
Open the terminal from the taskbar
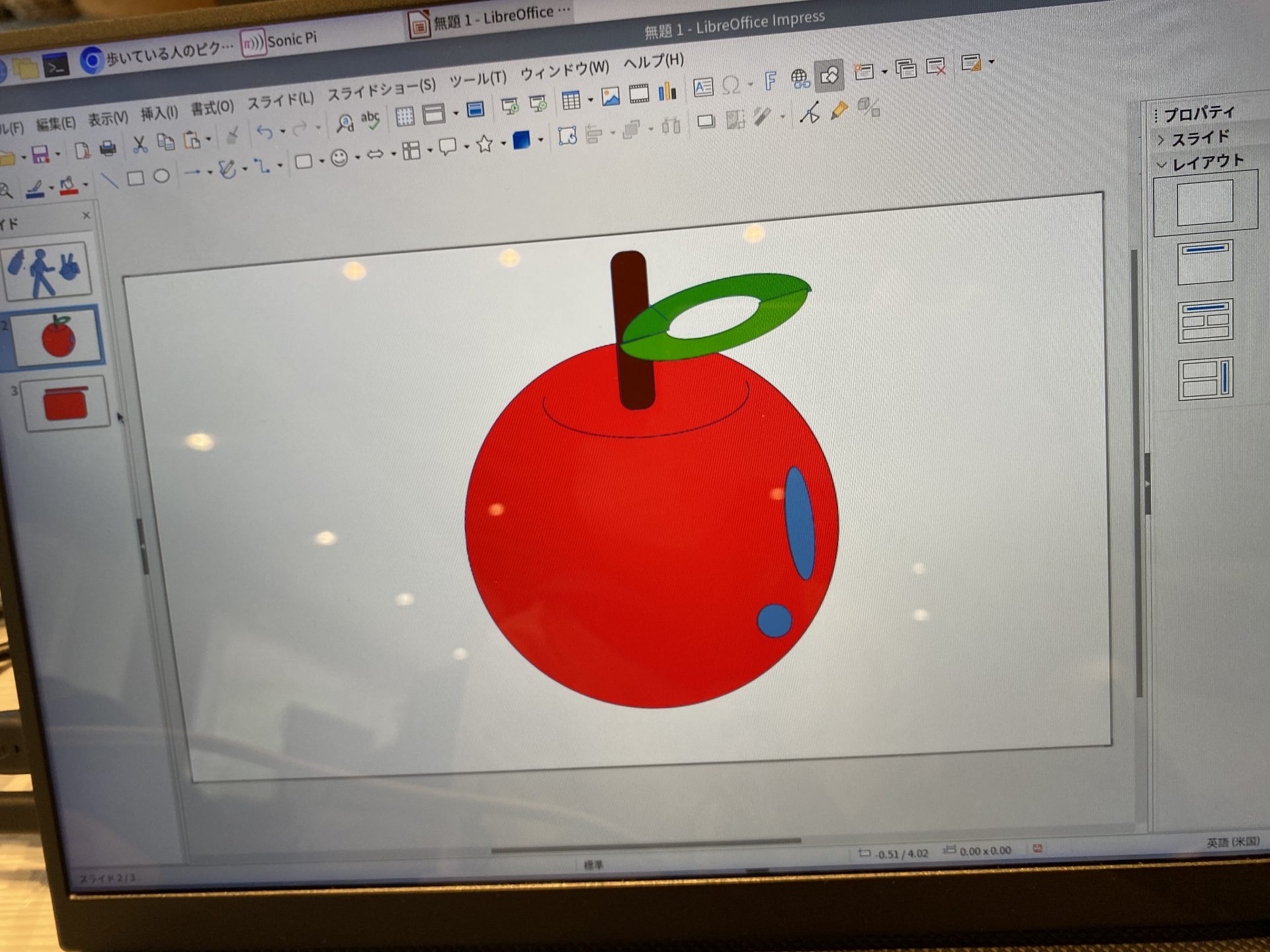click(x=56, y=65)
